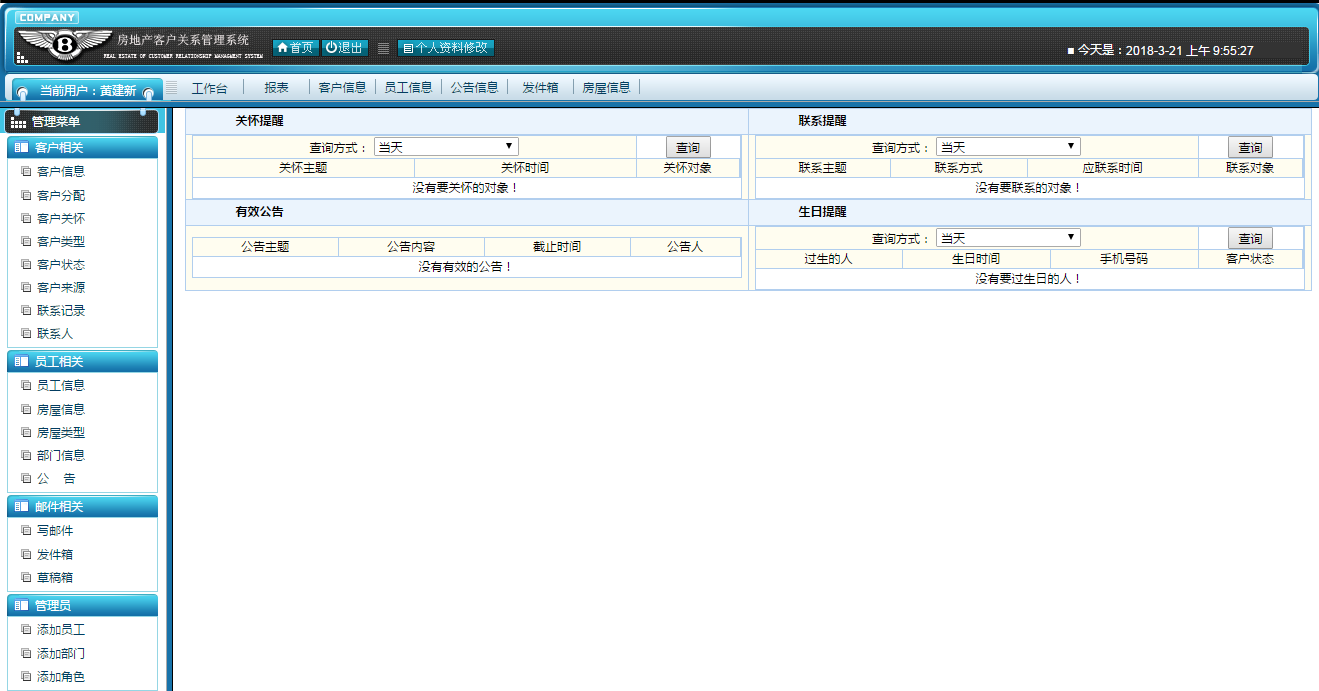Open 员工信息 in sidebar

click(61, 385)
